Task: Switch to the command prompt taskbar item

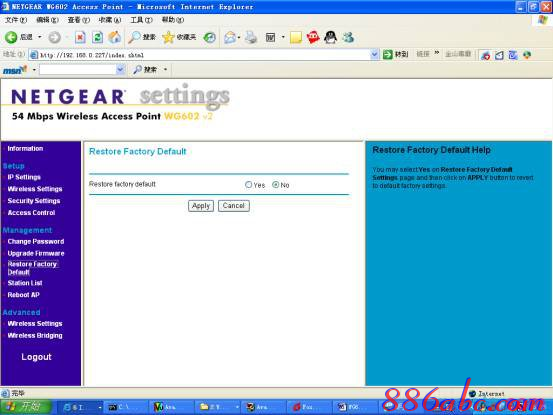Action: point(126,407)
